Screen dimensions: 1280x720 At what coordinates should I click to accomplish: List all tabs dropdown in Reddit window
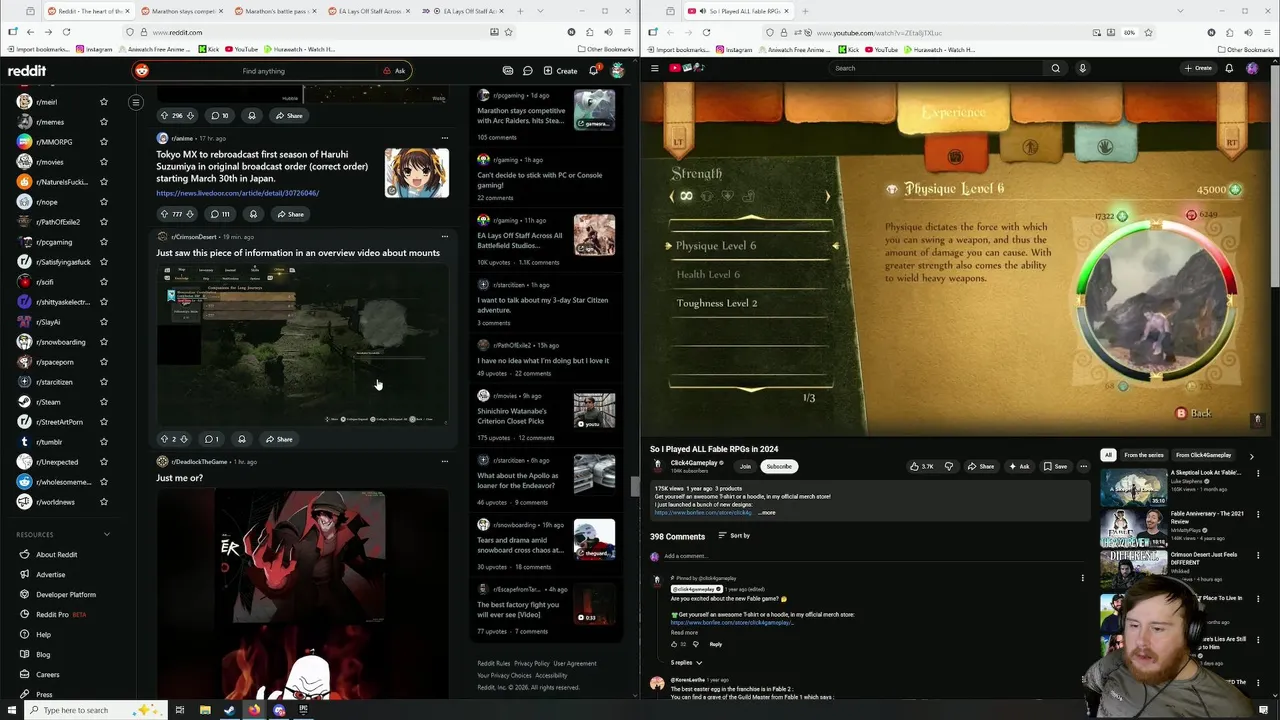[541, 11]
